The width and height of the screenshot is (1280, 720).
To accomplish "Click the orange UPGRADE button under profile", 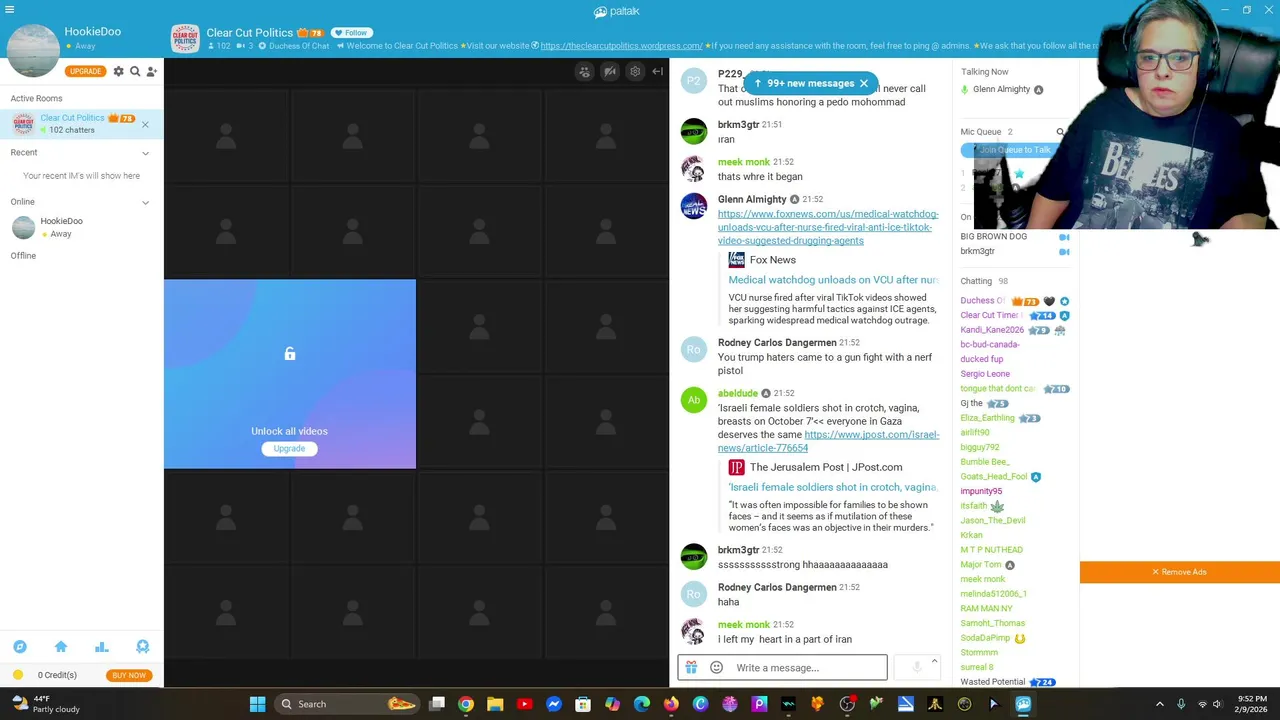I will pos(85,71).
